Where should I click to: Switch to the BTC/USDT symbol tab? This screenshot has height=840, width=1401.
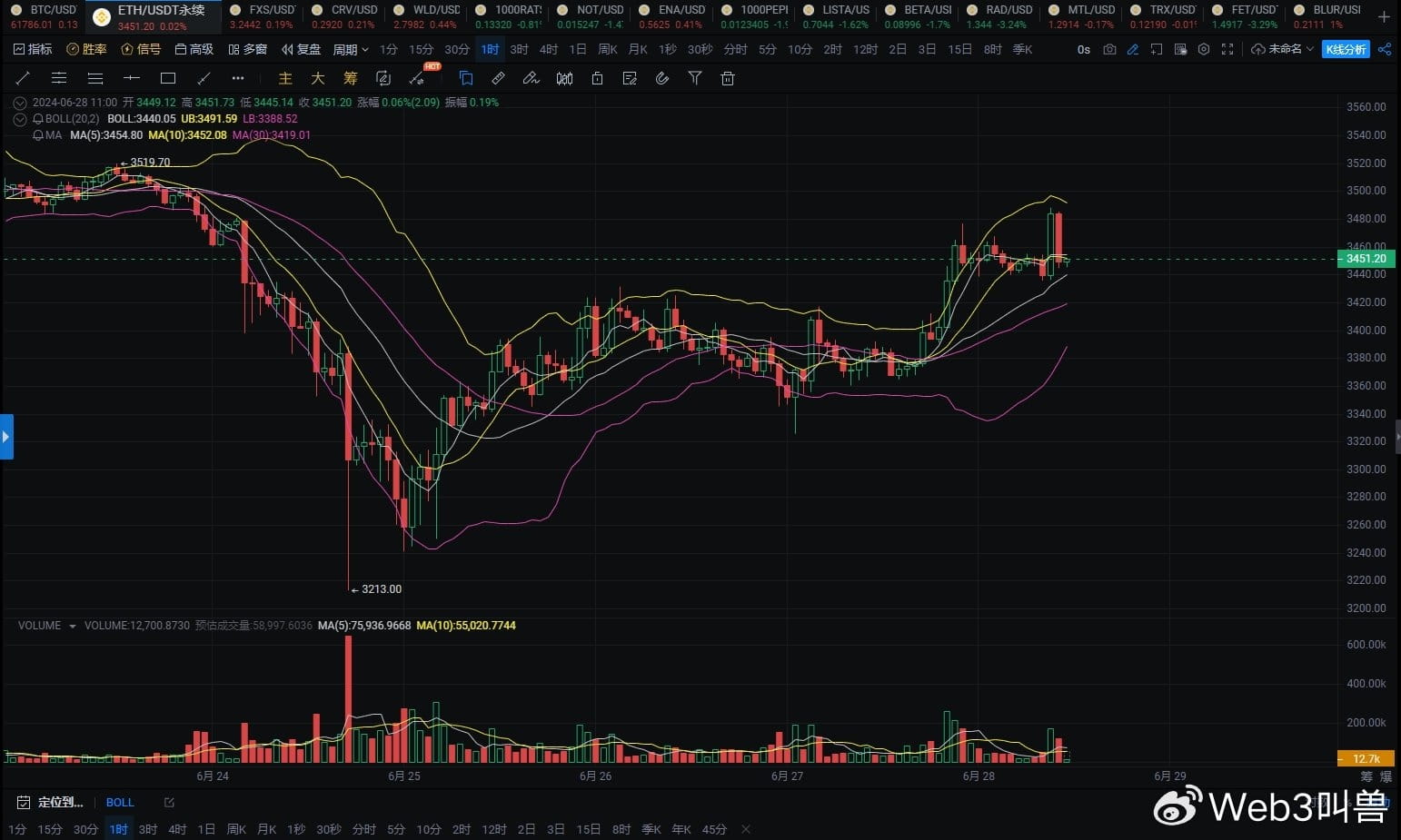pos(44,16)
